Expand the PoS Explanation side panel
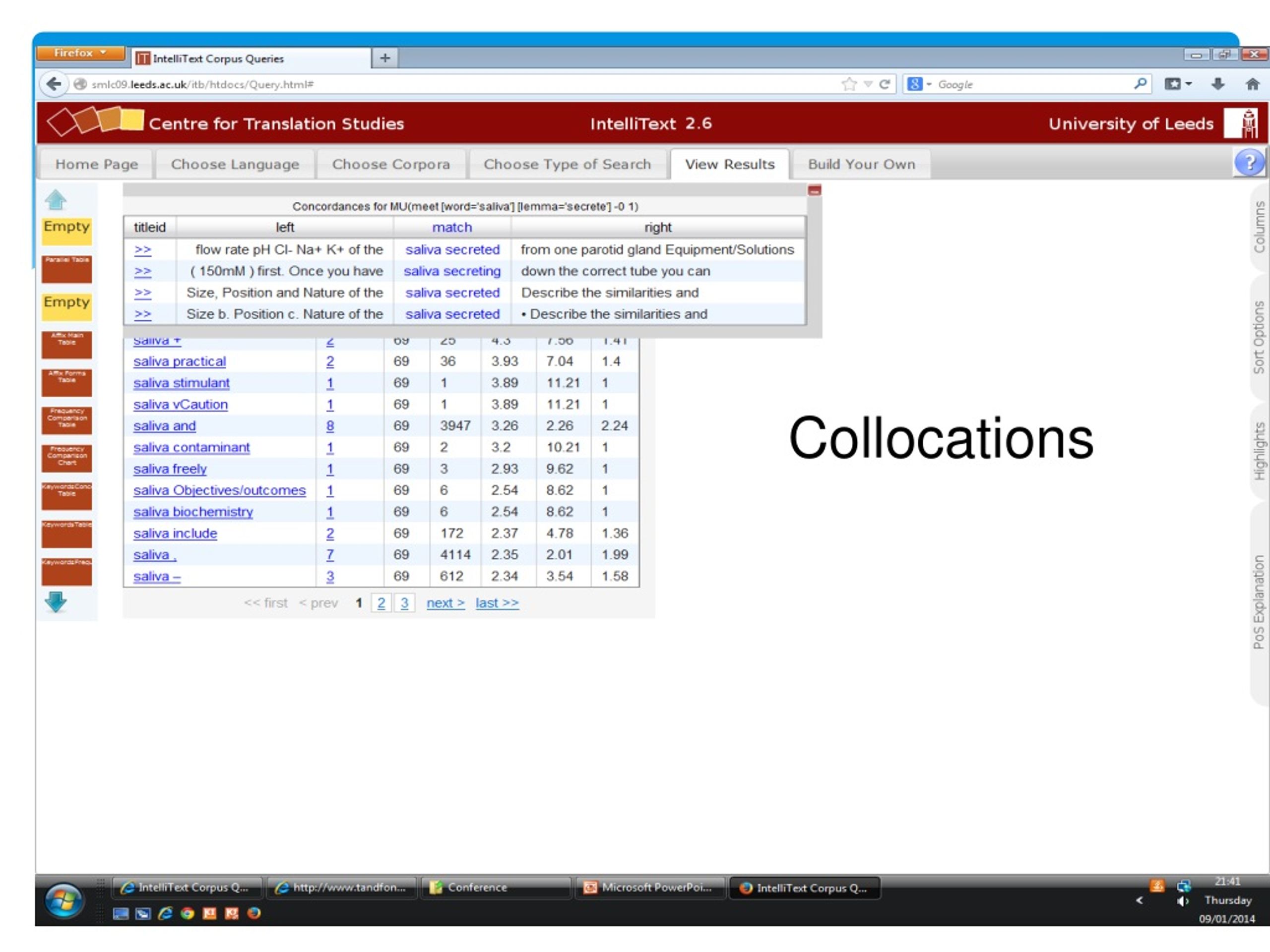1270x952 pixels. pos(1259,602)
